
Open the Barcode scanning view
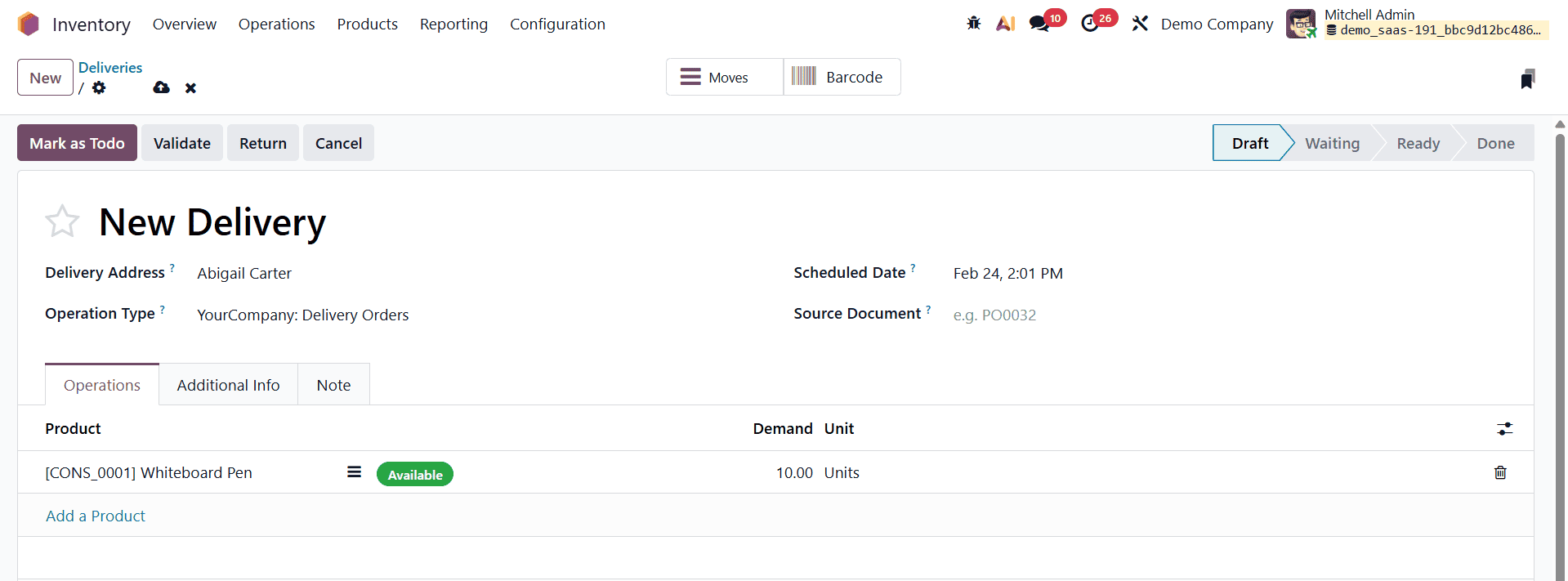pyautogui.click(x=842, y=76)
